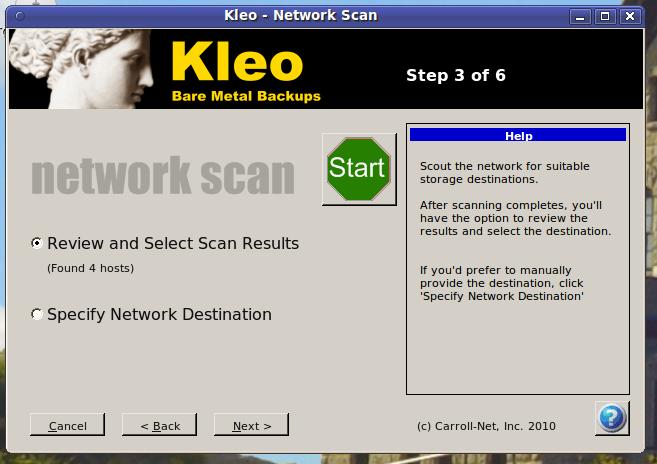
Task: Choose the Specify Network Destination radio option
Action: (x=37, y=314)
